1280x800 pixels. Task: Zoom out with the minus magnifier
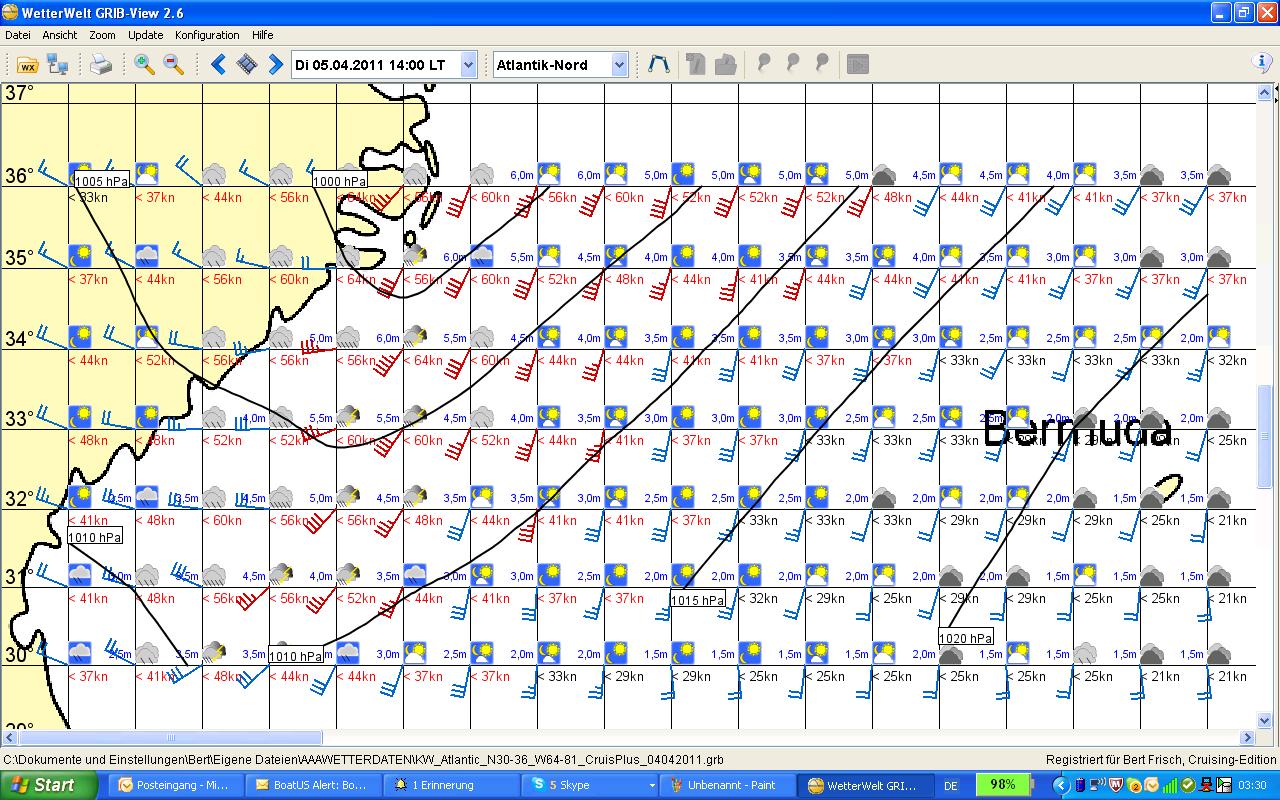(x=174, y=65)
